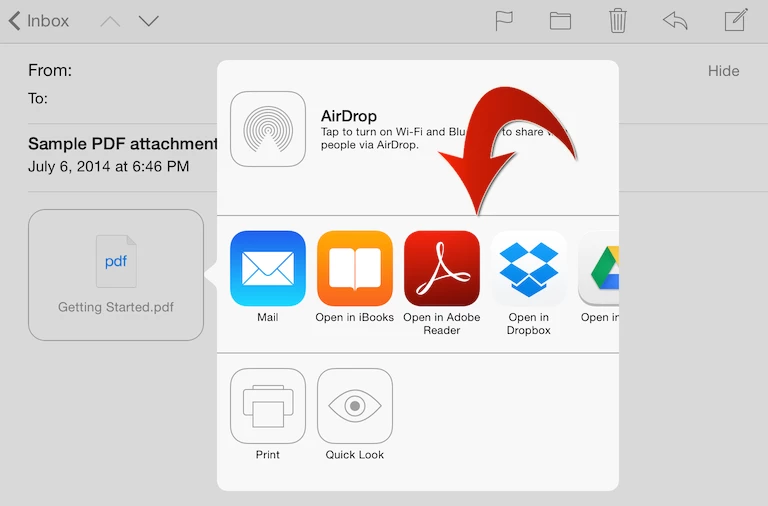Viewport: 768px width, 506px height.
Task: Turn on AirDrop sharing
Action: pos(268,129)
